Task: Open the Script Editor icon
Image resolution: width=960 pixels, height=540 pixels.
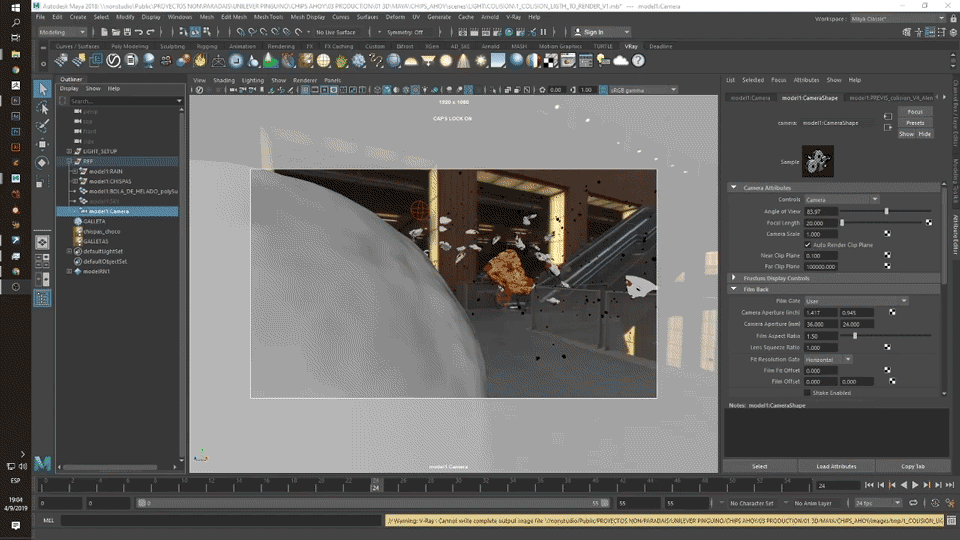Action: click(951, 520)
